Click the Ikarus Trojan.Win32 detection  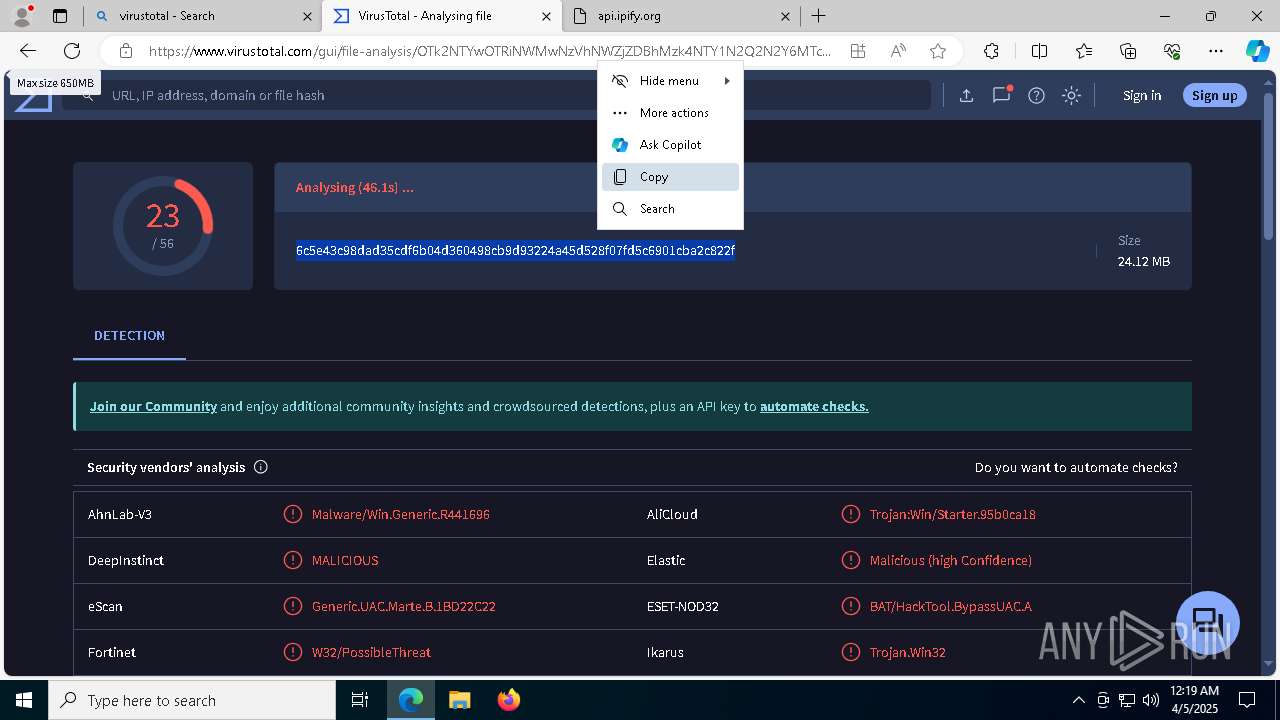(x=907, y=652)
